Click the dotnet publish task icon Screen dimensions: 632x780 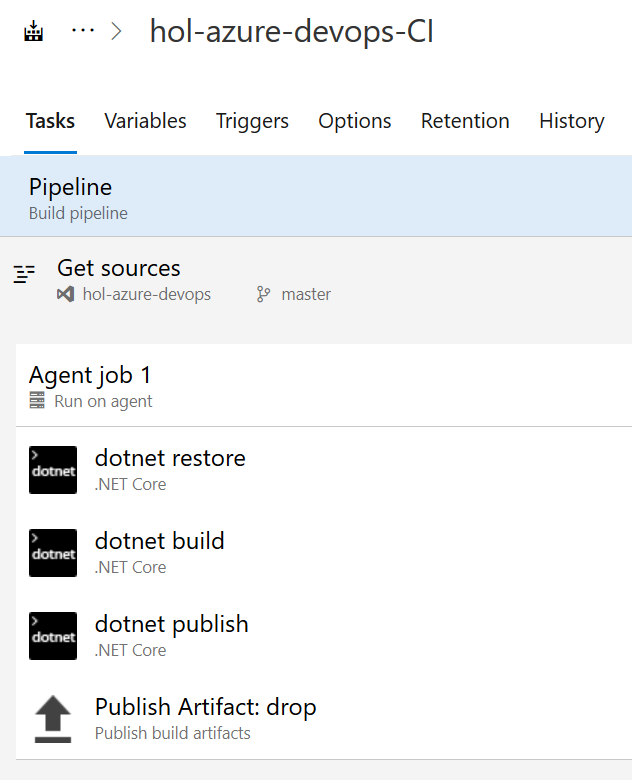pos(53,636)
